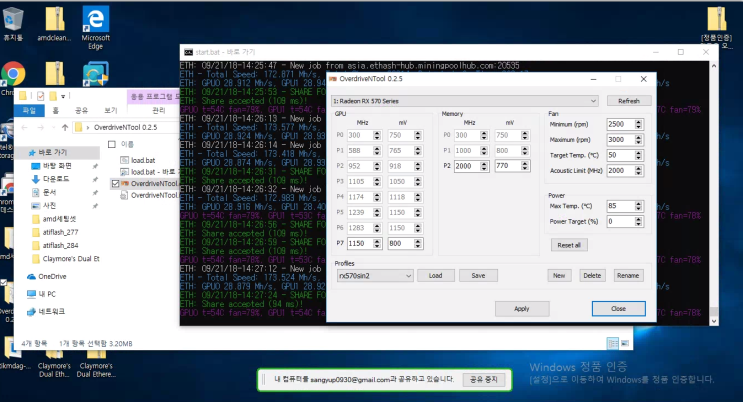Click the back arrow in File Explorer
743x402 pixels.
coord(25,128)
